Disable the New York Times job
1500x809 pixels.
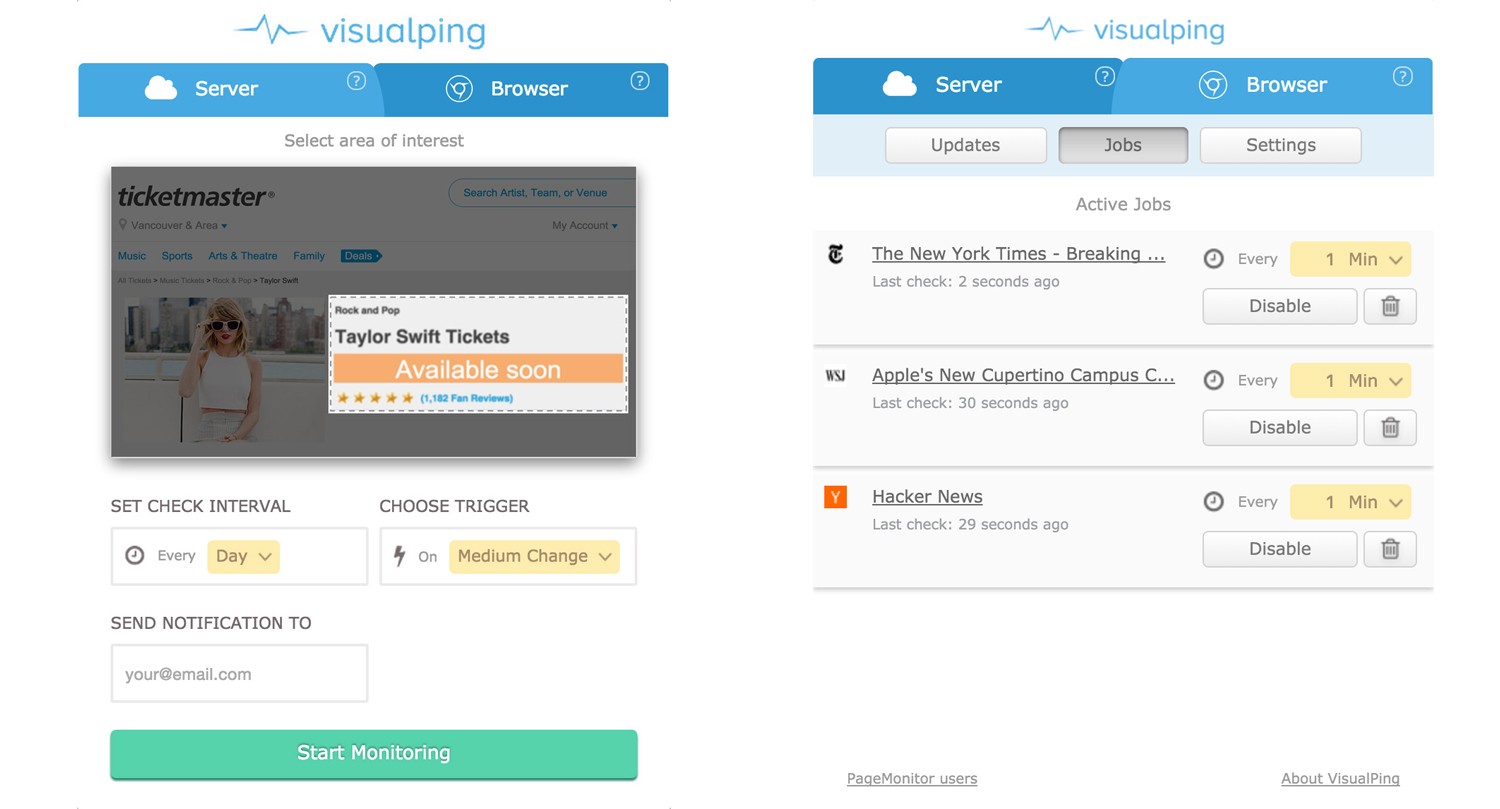[x=1280, y=306]
